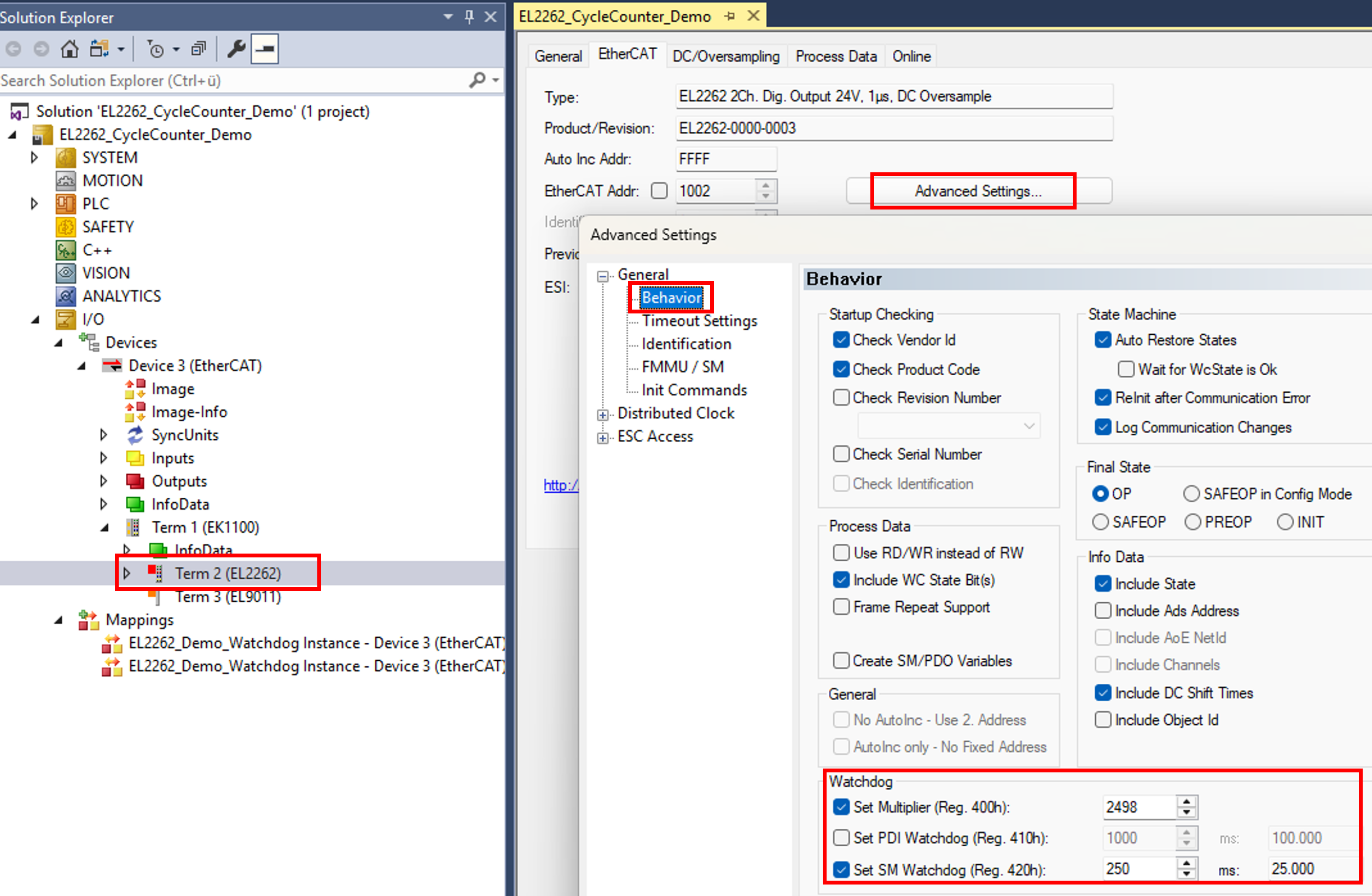Select the Sync with Active Document icon
Screen dimensions: 1372x896
click(99, 49)
